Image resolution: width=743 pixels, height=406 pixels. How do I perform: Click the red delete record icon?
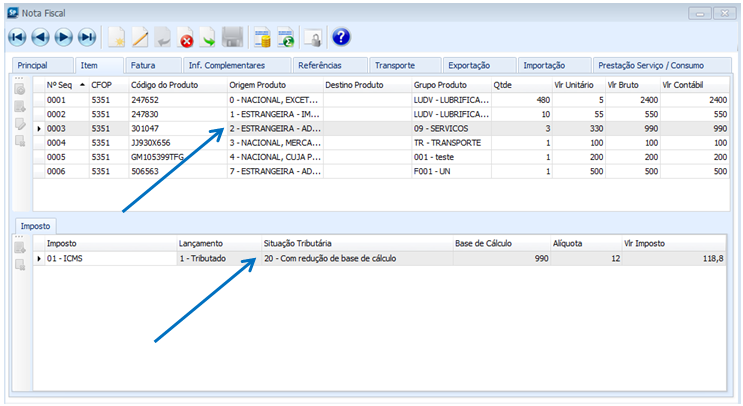[186, 38]
